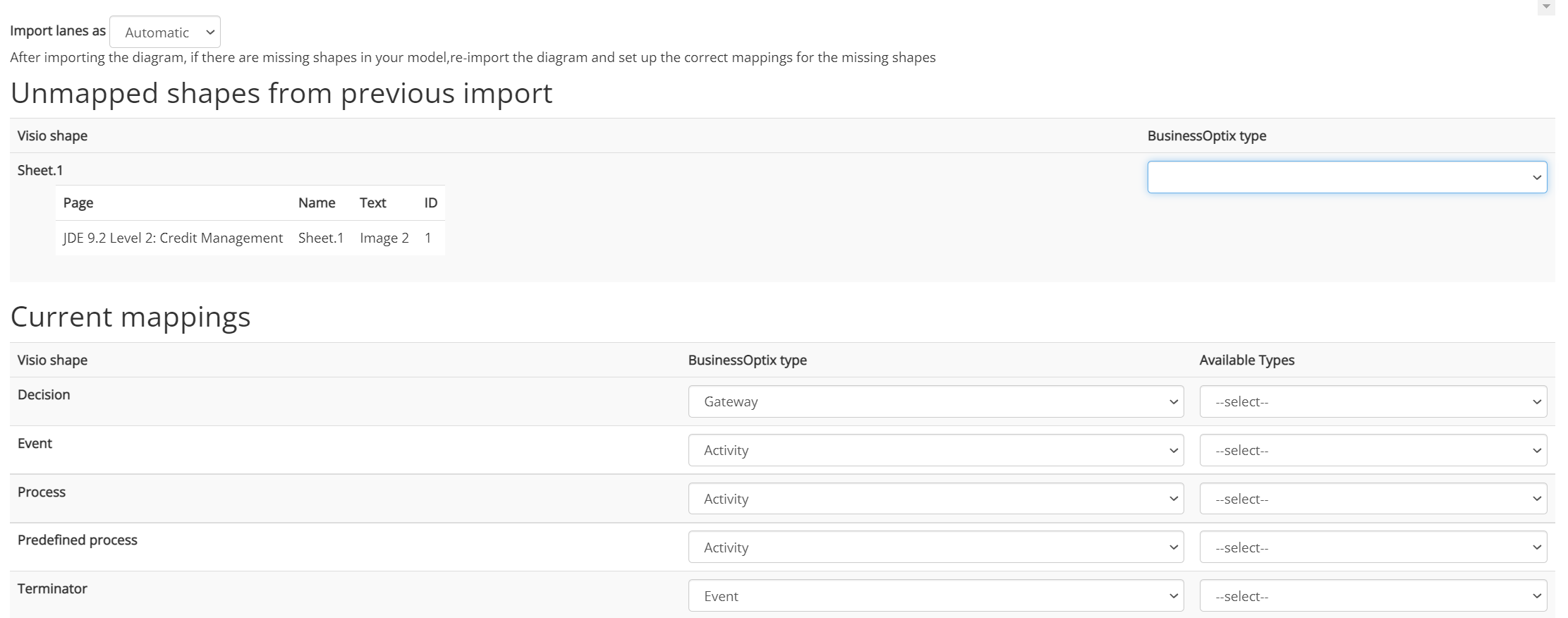Click the JDE 9.2 Level 2: Credit Management cell
This screenshot has height=618, width=1568.
(173, 238)
